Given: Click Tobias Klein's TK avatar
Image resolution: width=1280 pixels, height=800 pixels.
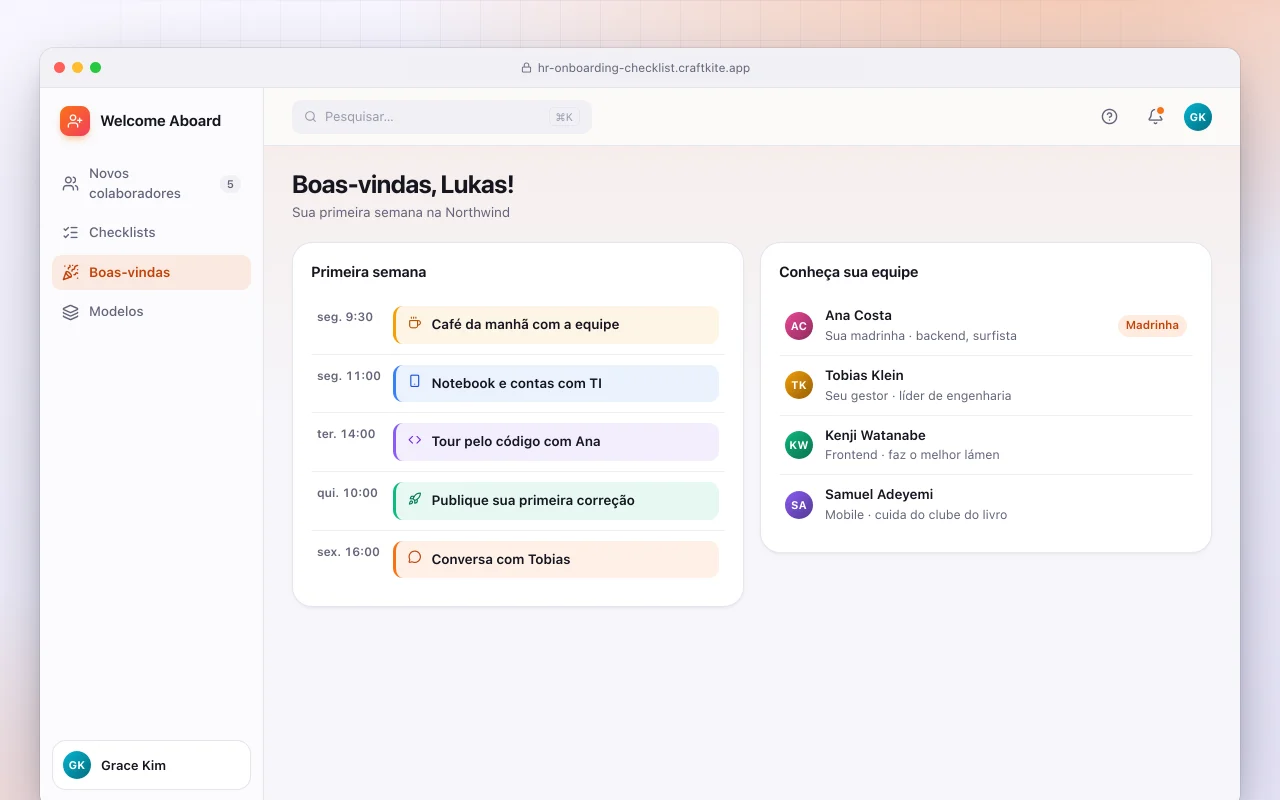Looking at the screenshot, I should (799, 385).
